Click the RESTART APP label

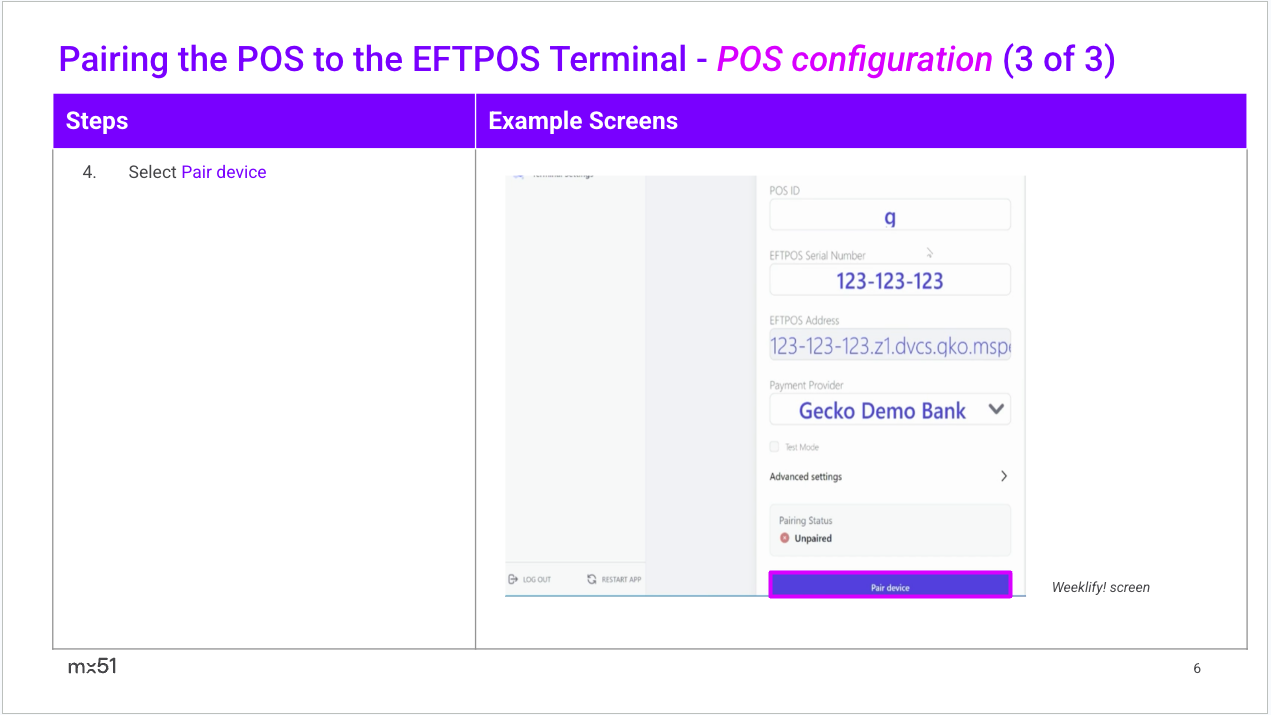tap(621, 580)
